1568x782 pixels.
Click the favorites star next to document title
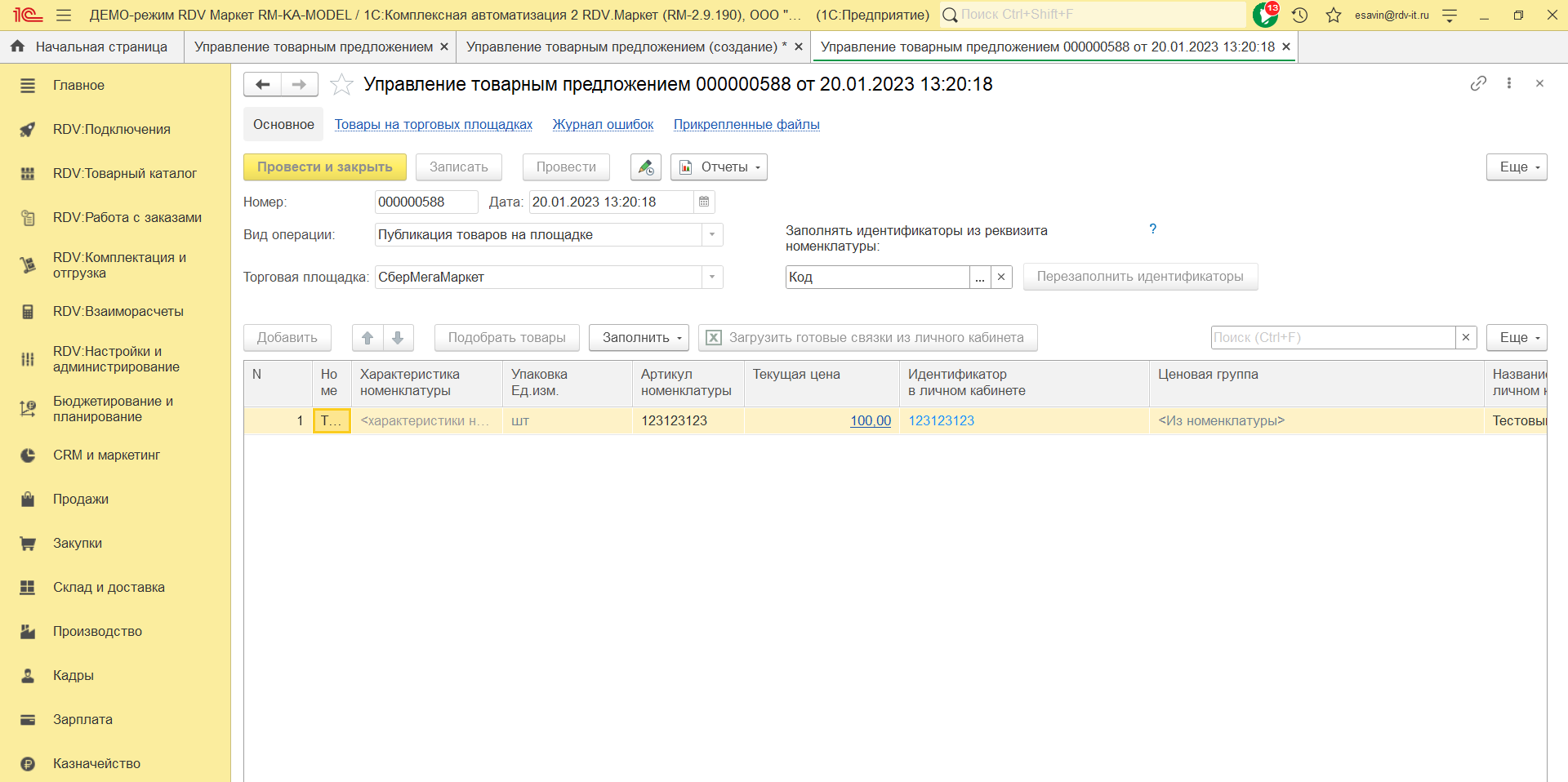(x=341, y=84)
